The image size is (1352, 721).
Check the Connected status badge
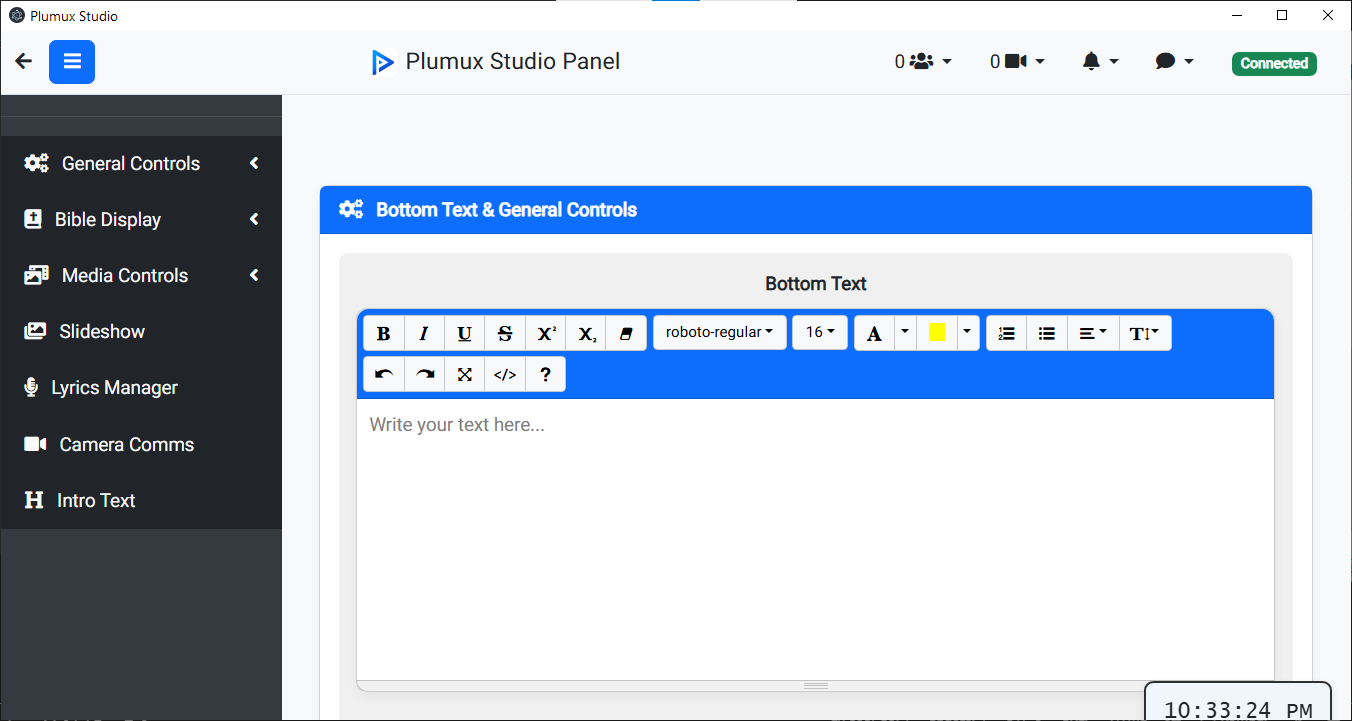(x=1273, y=62)
